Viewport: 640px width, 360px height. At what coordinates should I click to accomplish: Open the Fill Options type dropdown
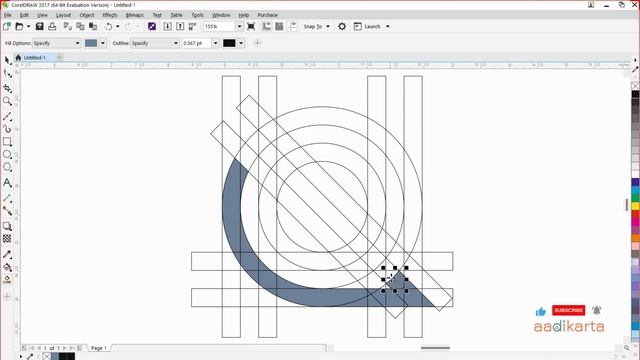coord(57,43)
